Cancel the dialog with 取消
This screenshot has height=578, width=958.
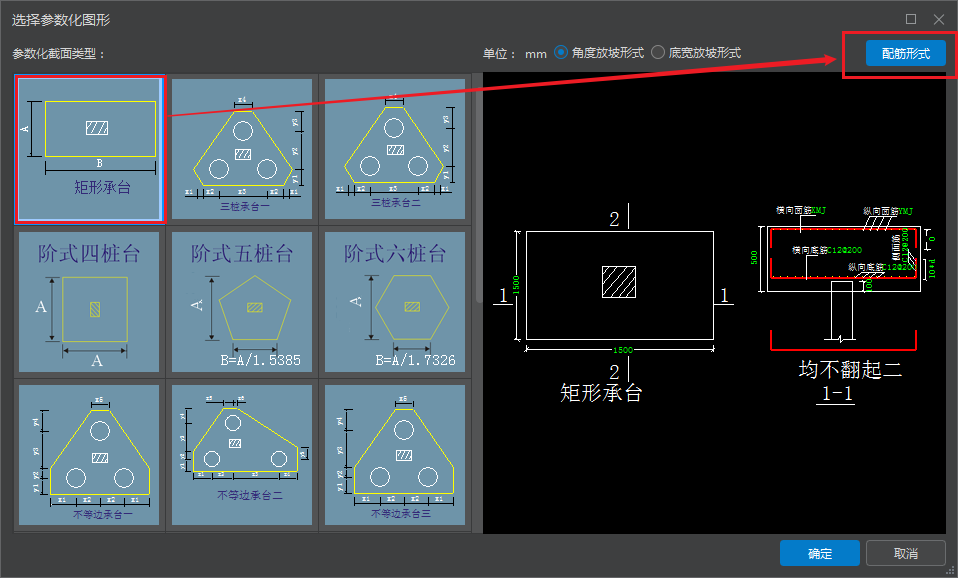coord(905,554)
